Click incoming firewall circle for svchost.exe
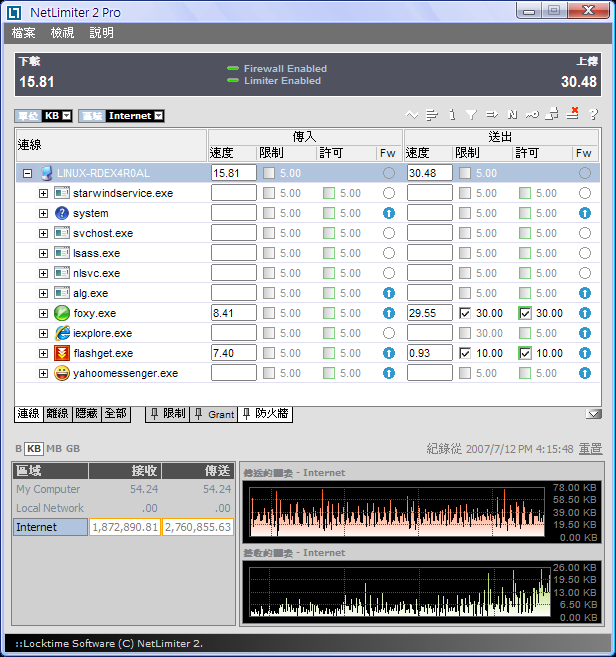616x657 pixels. click(x=389, y=233)
